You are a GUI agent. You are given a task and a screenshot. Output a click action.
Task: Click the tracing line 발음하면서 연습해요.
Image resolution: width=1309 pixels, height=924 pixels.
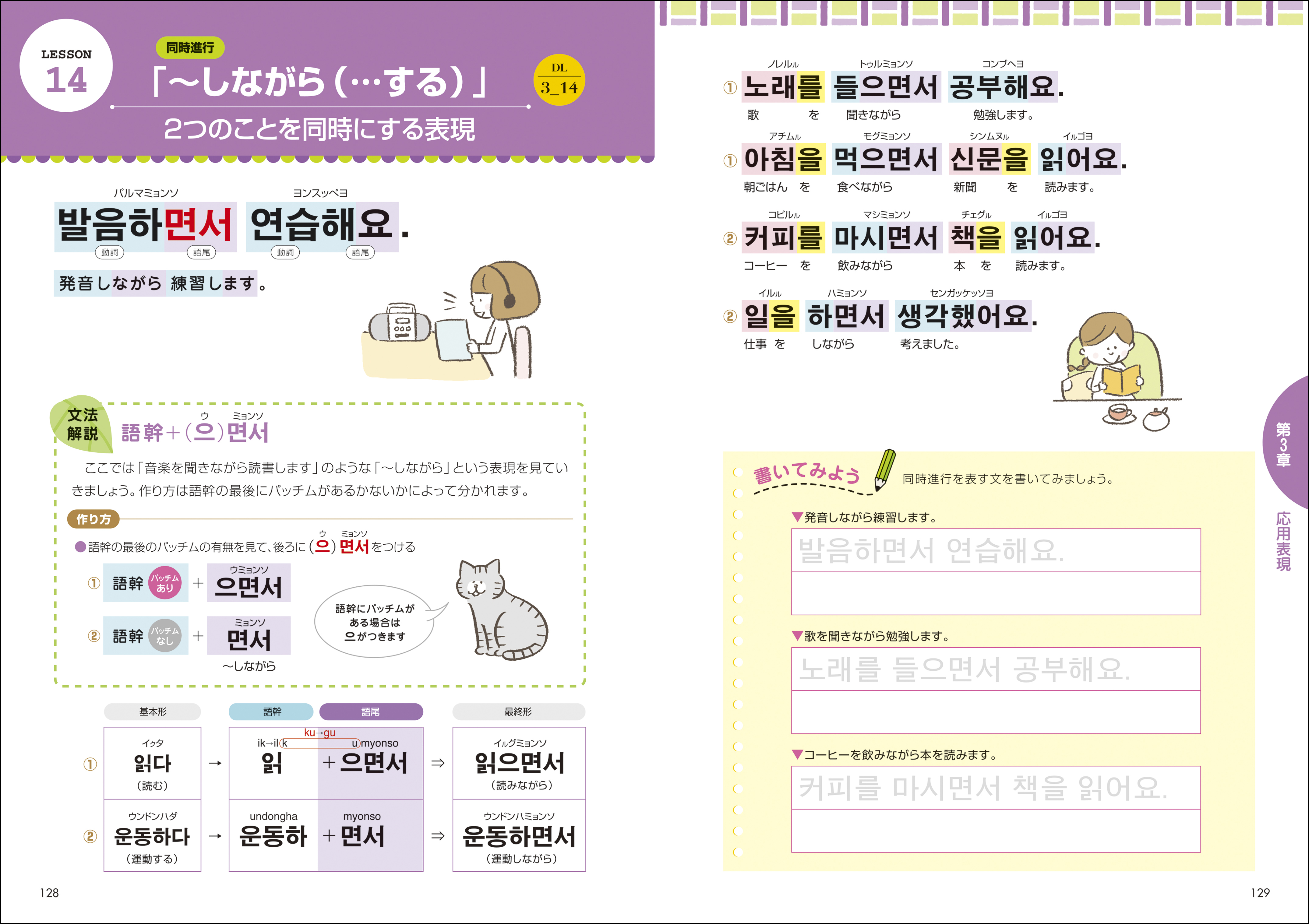point(996,551)
